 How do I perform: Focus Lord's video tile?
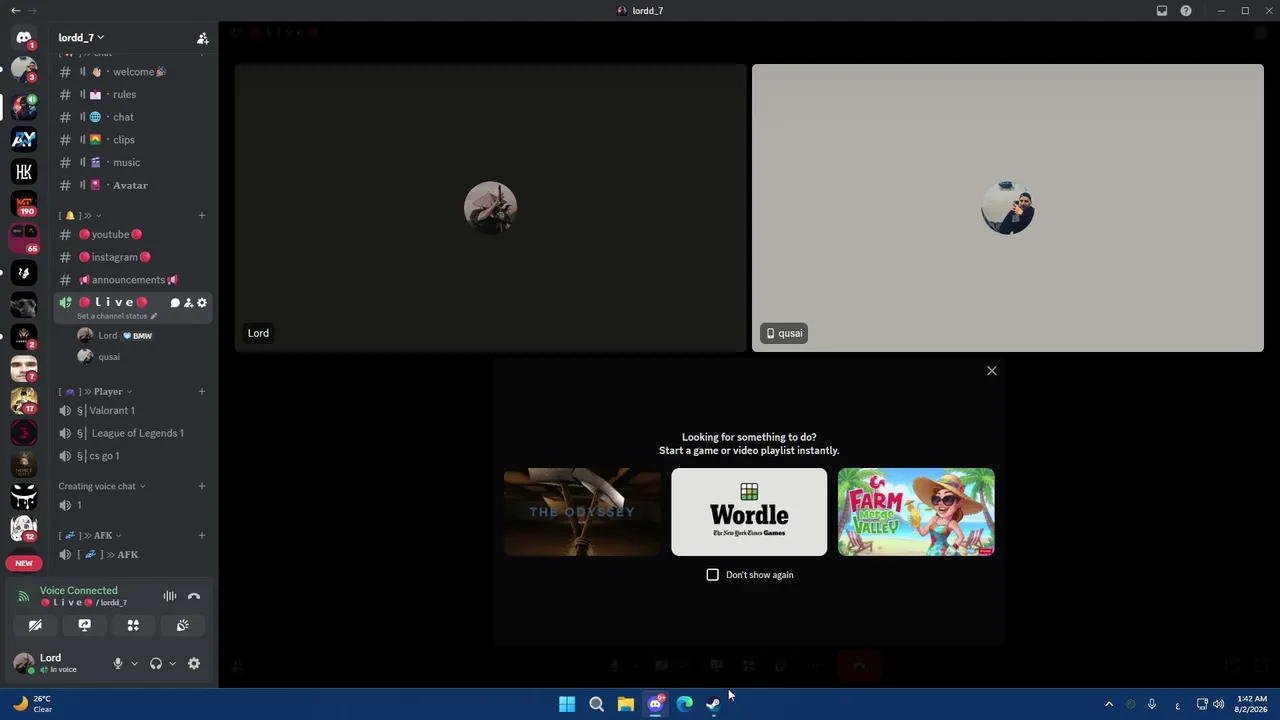pyautogui.click(x=490, y=208)
